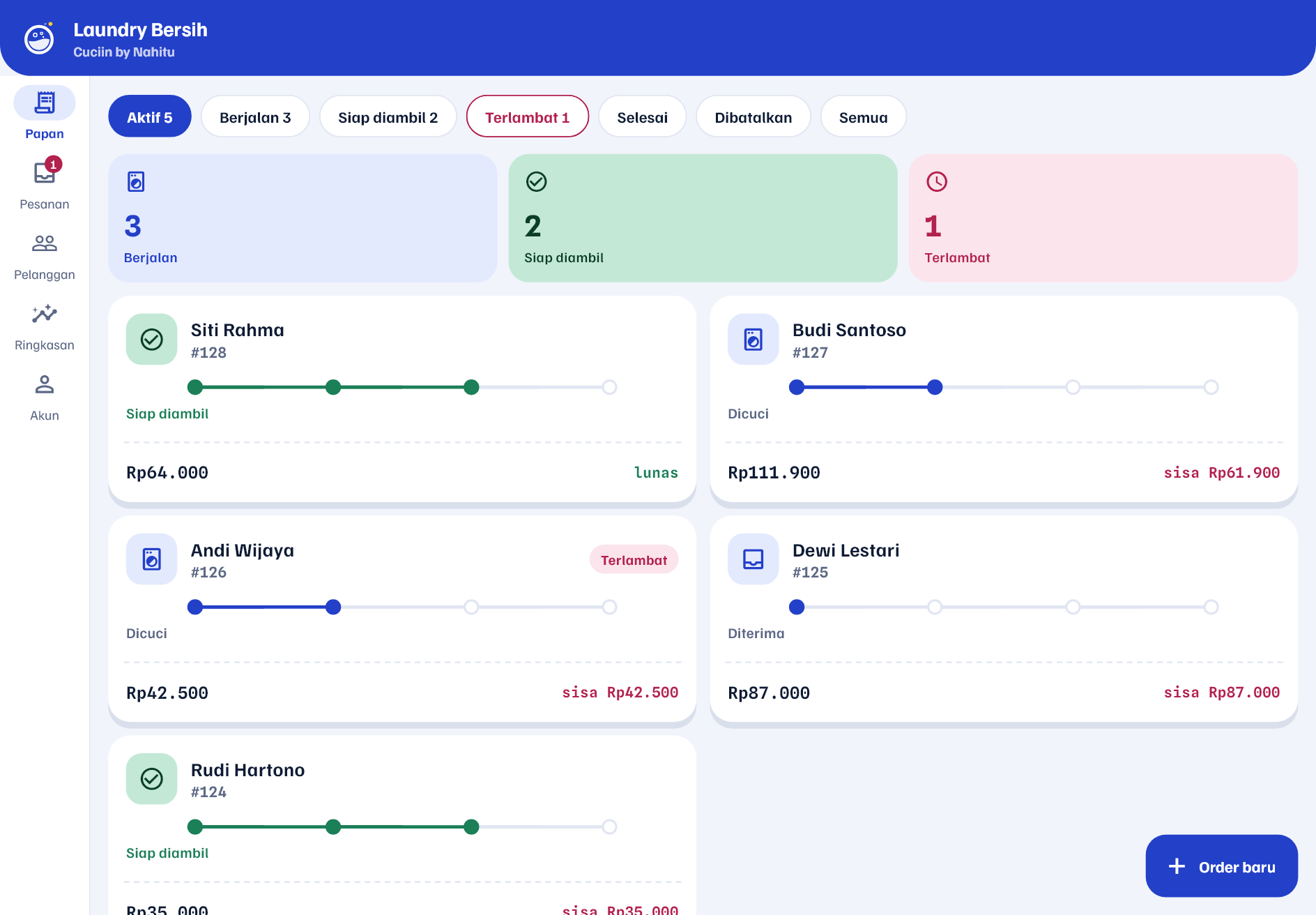Screen dimensions: 1316x915
Task: Click the Terlambat badge on Andi Wijaya's order
Action: click(x=634, y=560)
